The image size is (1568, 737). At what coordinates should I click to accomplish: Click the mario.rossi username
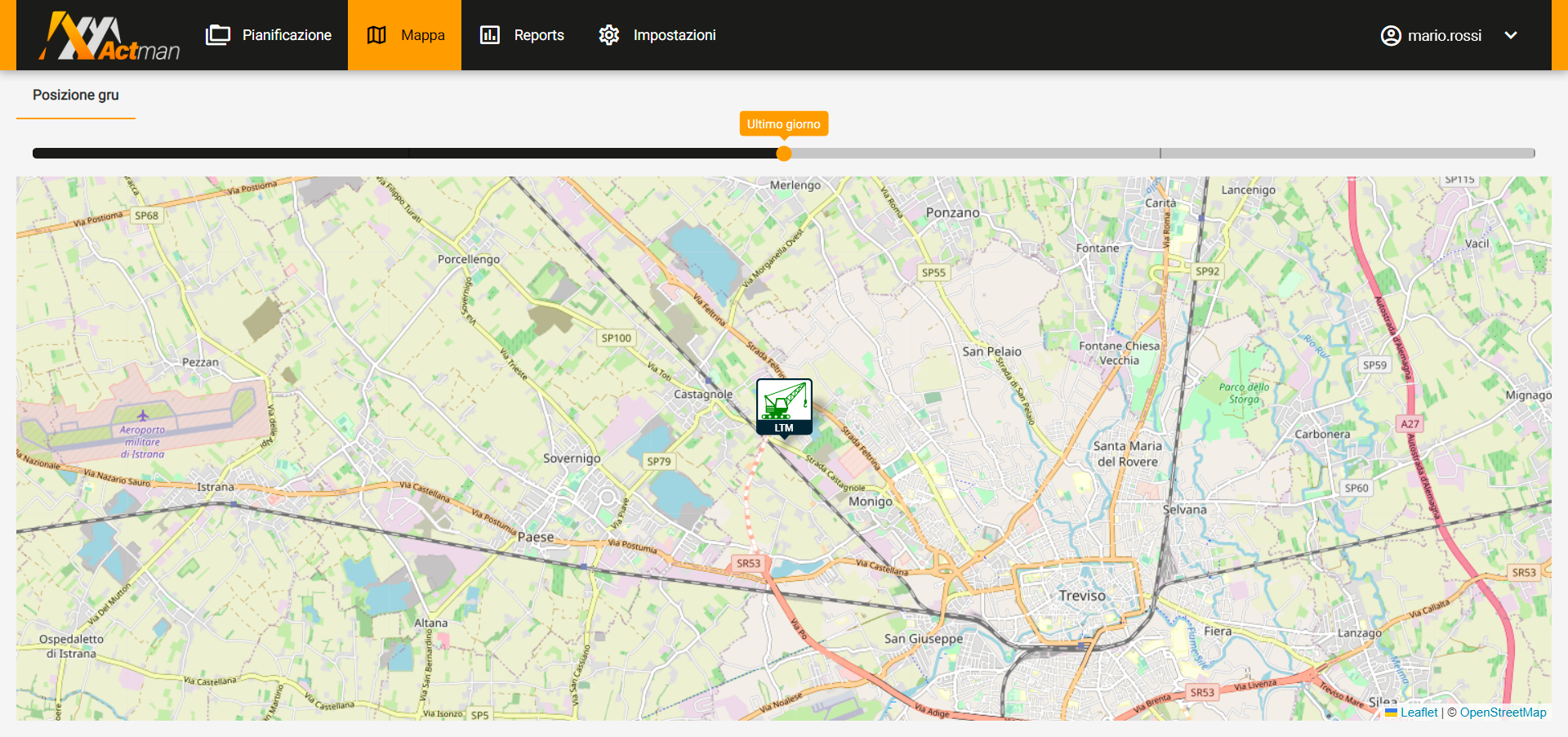tap(1445, 35)
